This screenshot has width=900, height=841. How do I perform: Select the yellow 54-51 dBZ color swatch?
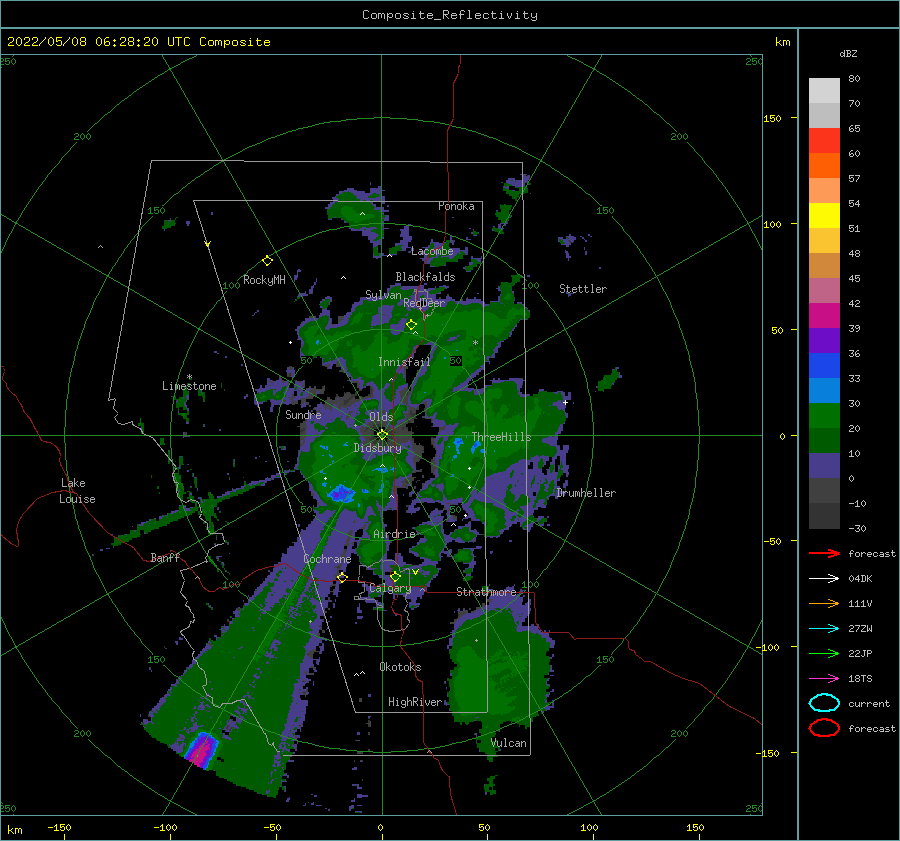coord(824,215)
